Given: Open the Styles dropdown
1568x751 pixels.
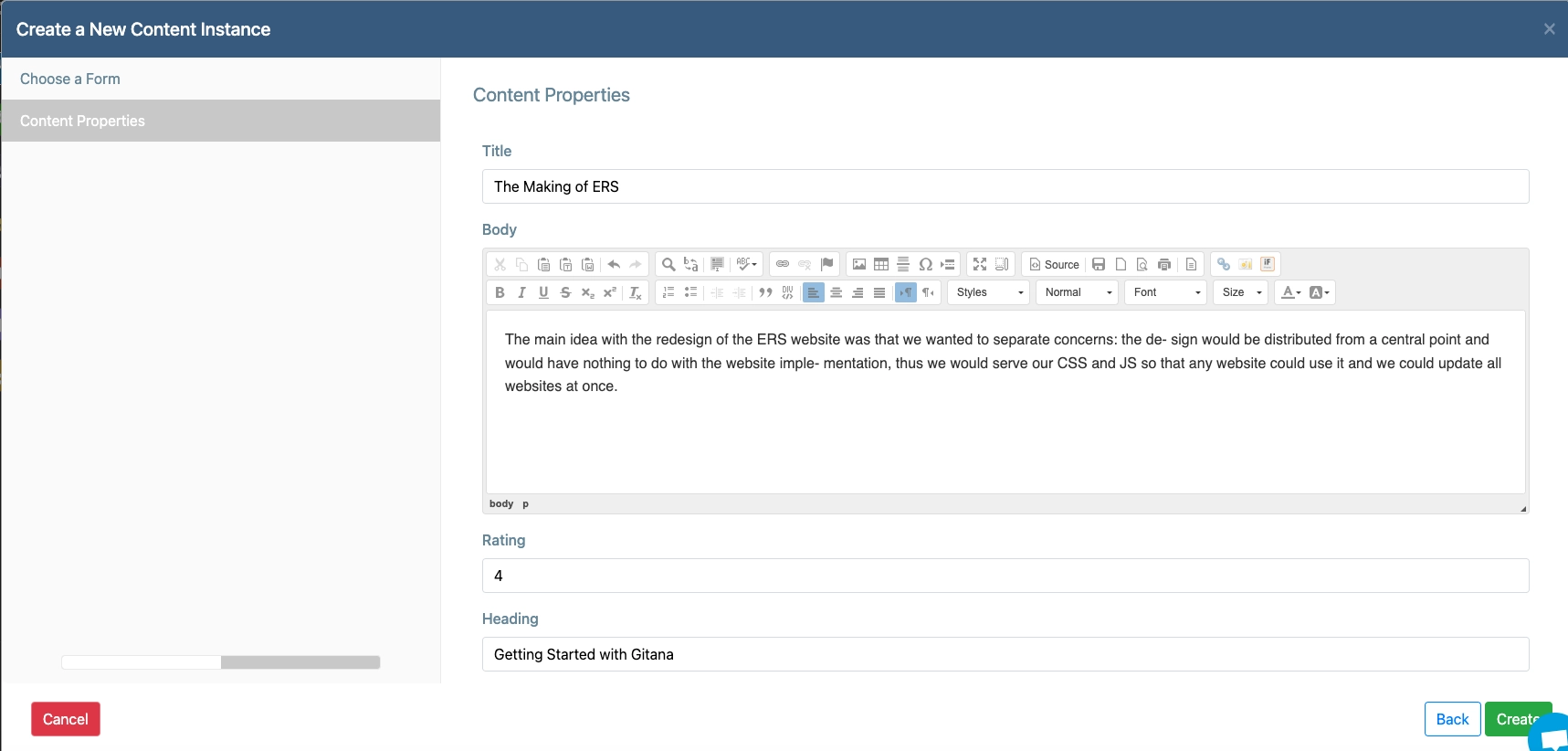Looking at the screenshot, I should (x=989, y=293).
